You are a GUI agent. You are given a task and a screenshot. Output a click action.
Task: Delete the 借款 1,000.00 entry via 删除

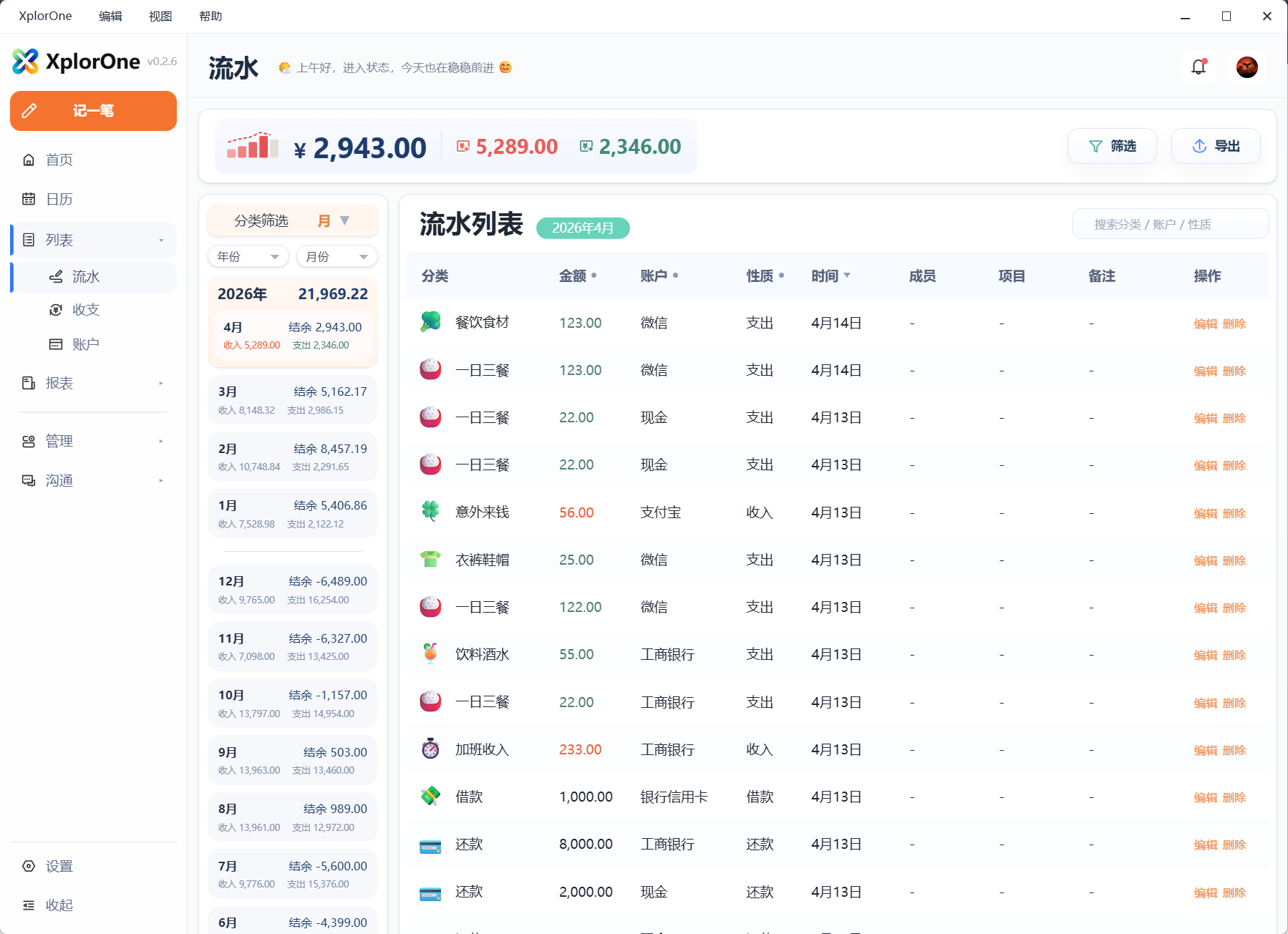click(1236, 797)
